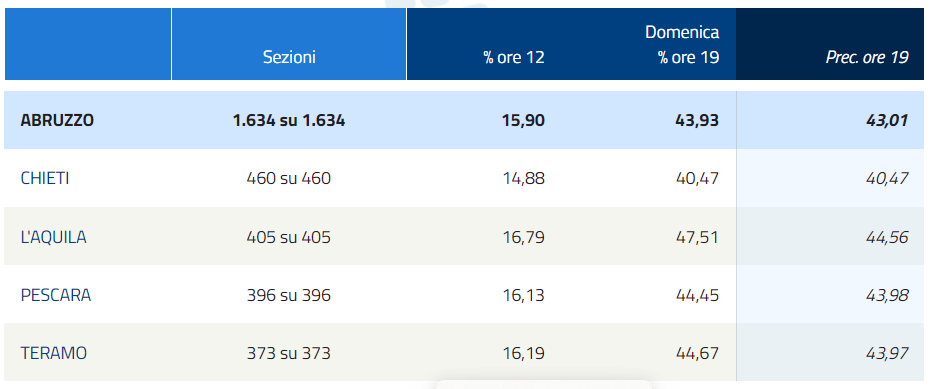Open the PESCARA province link
932x389 pixels.
(x=56, y=295)
